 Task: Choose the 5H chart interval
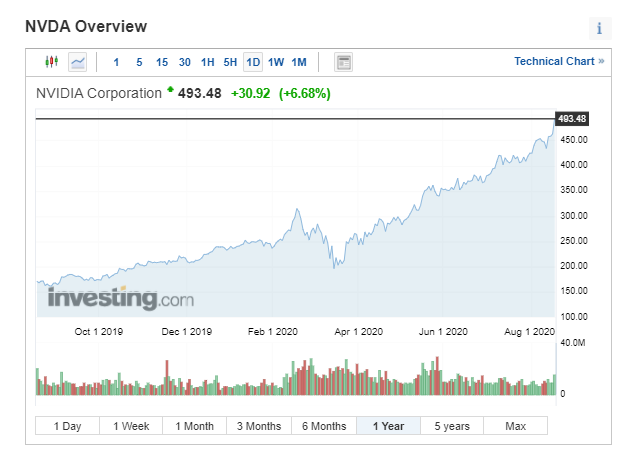(x=230, y=62)
